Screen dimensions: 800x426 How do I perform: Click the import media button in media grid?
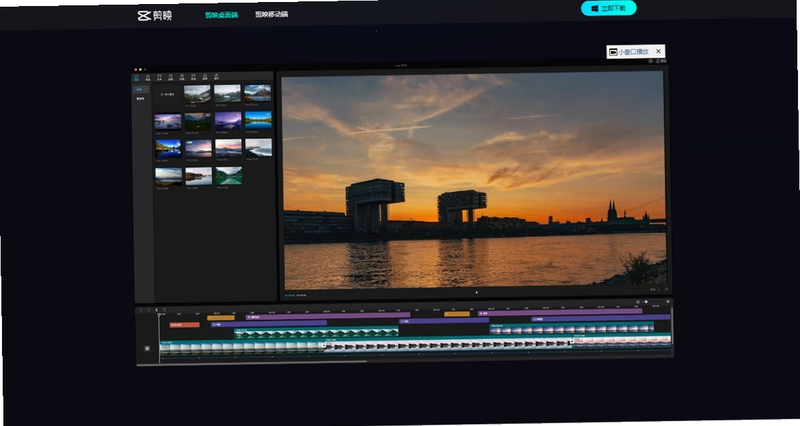[168, 94]
